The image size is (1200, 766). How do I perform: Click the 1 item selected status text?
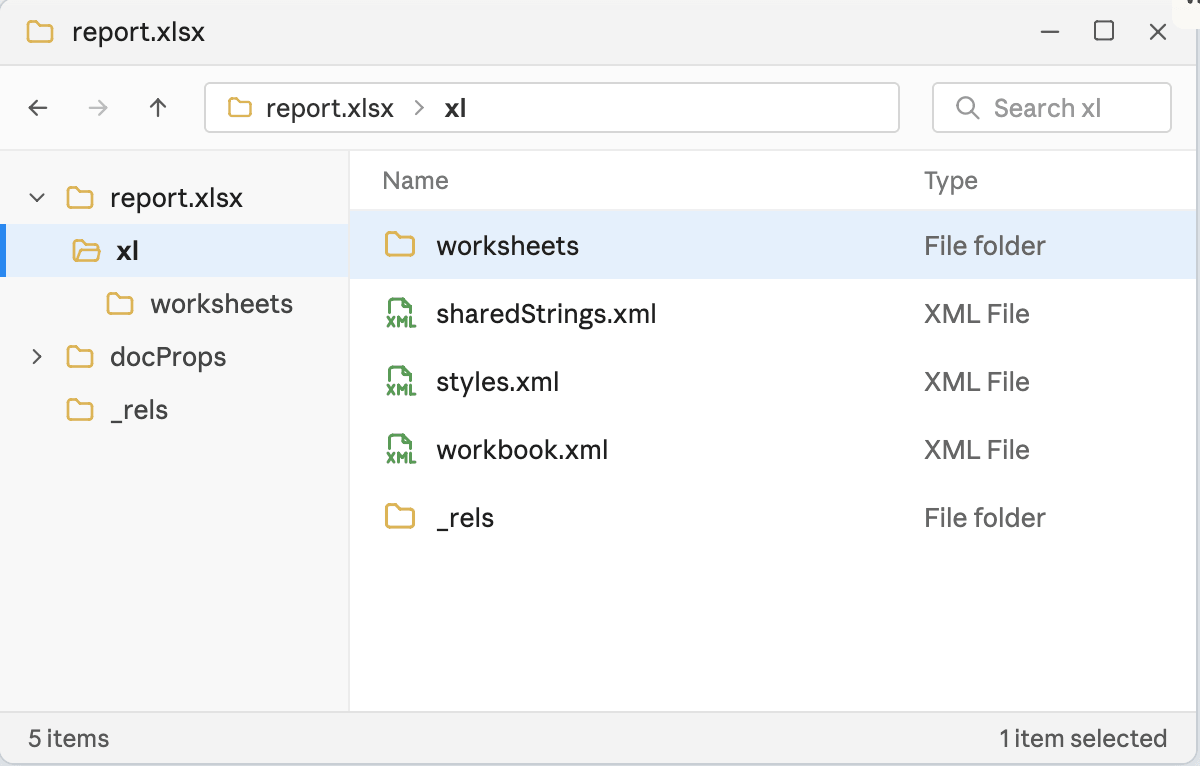pyautogui.click(x=1083, y=739)
